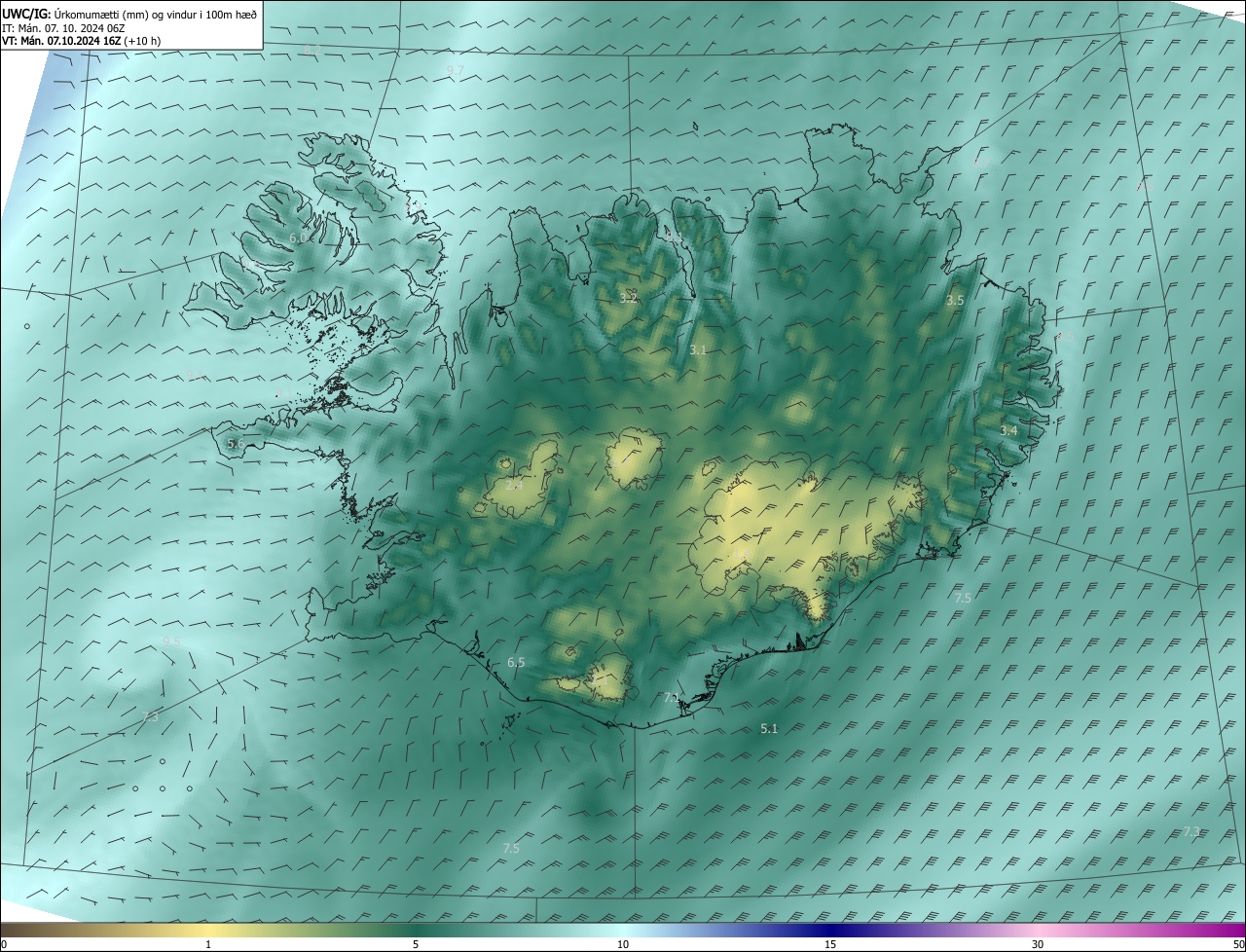
Task: Click the color scale label 15
Action: pyautogui.click(x=830, y=944)
